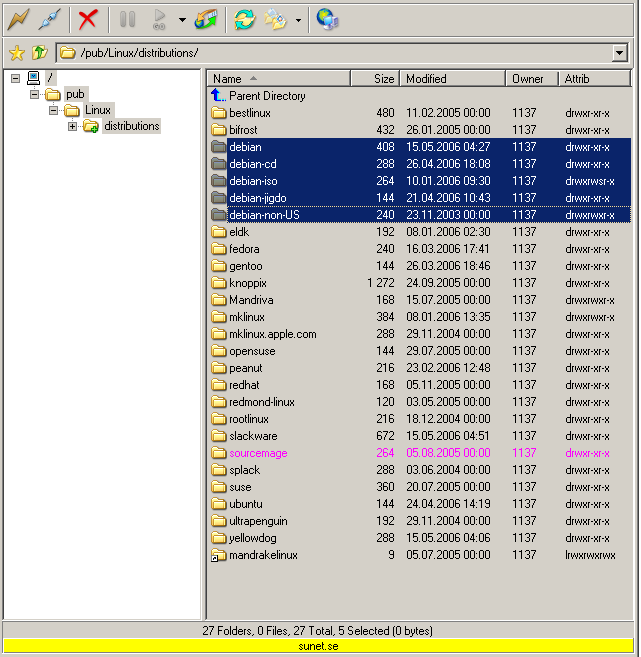Collapse the pub tree node

[x=34, y=94]
